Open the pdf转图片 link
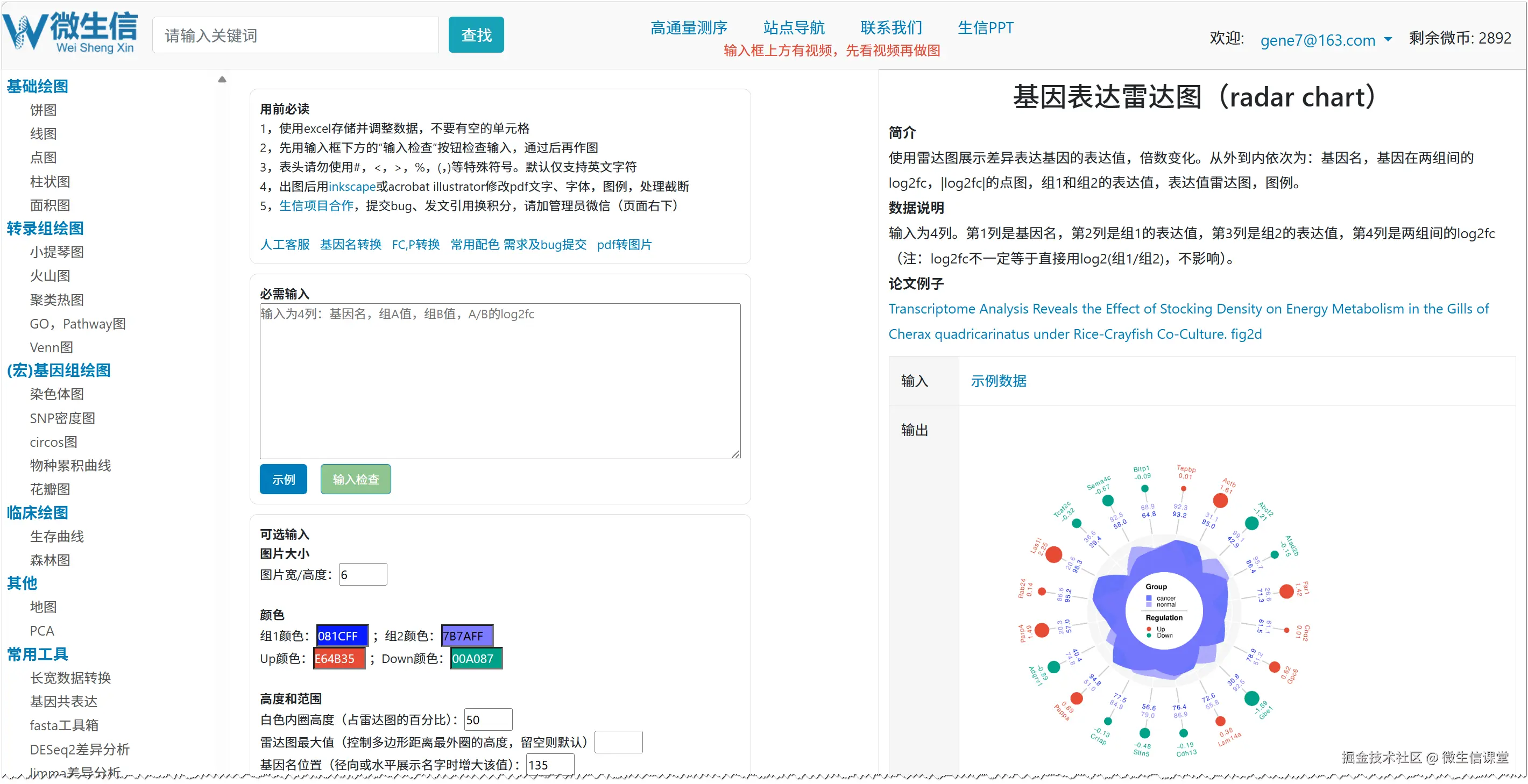The height and width of the screenshot is (784, 1528). (624, 244)
